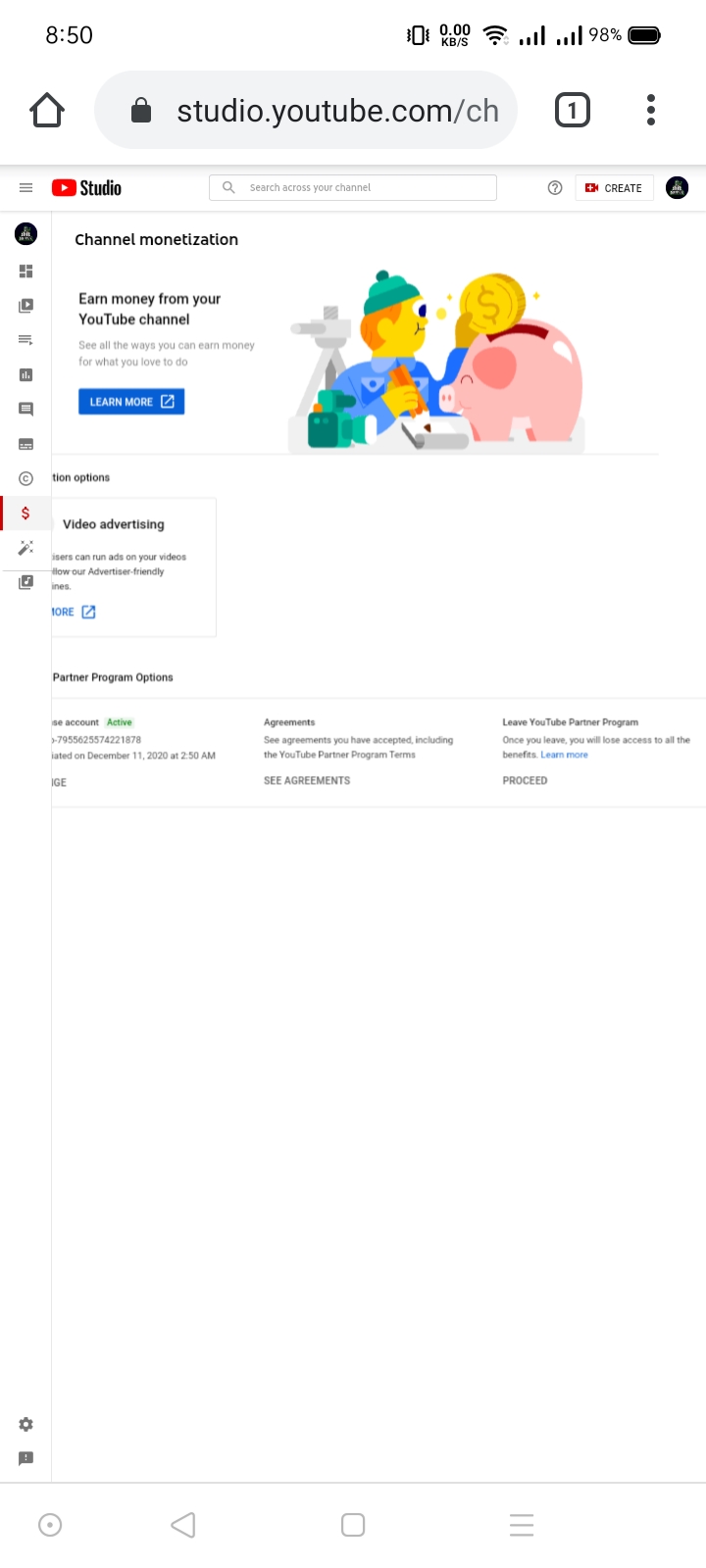Open the hamburger menu in YouTube Studio

(26, 188)
